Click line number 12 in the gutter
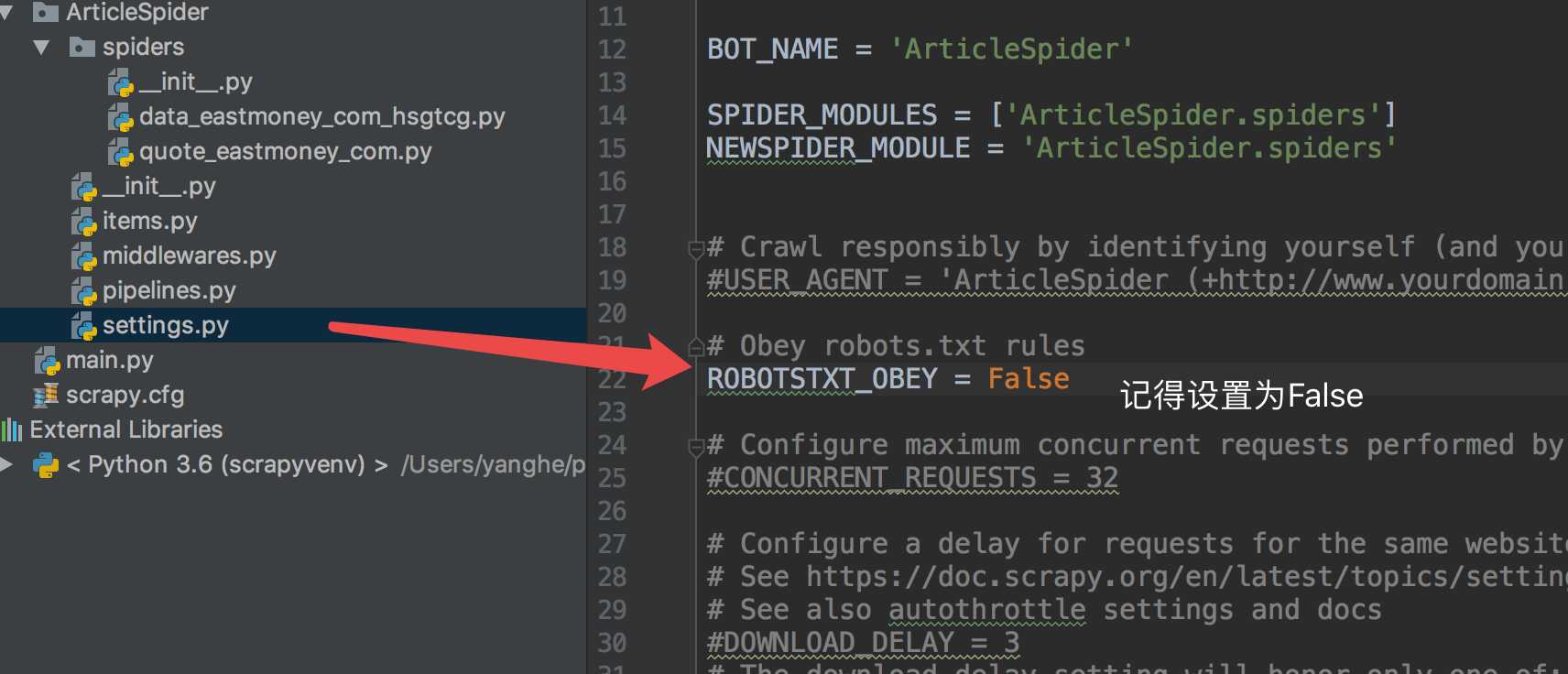1568x674 pixels. pyautogui.click(x=613, y=49)
